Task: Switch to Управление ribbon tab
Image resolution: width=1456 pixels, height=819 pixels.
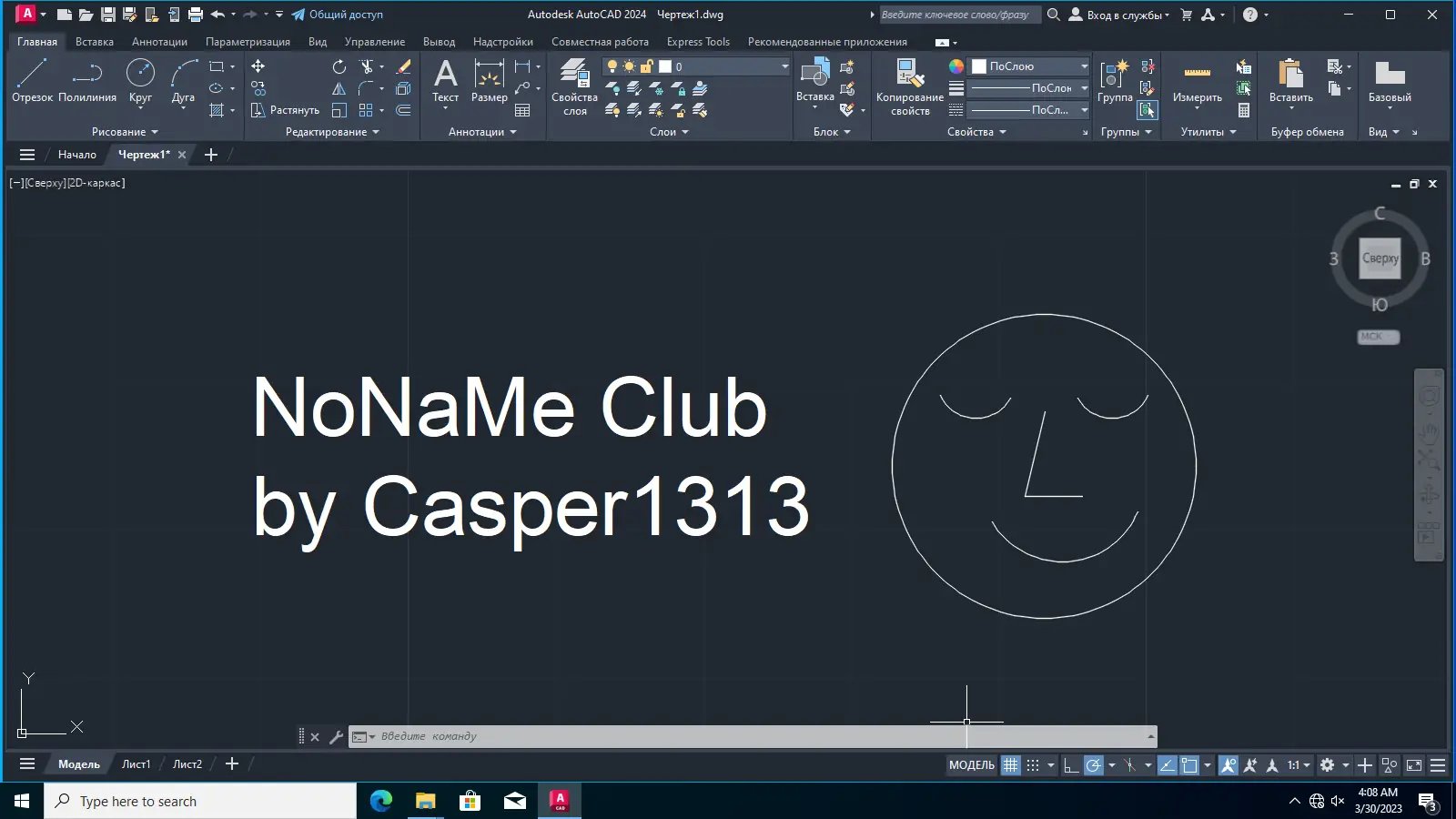Action: click(x=375, y=42)
